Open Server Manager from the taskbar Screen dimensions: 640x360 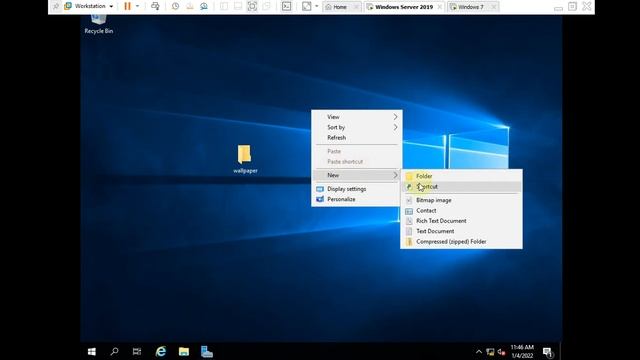(x=207, y=351)
